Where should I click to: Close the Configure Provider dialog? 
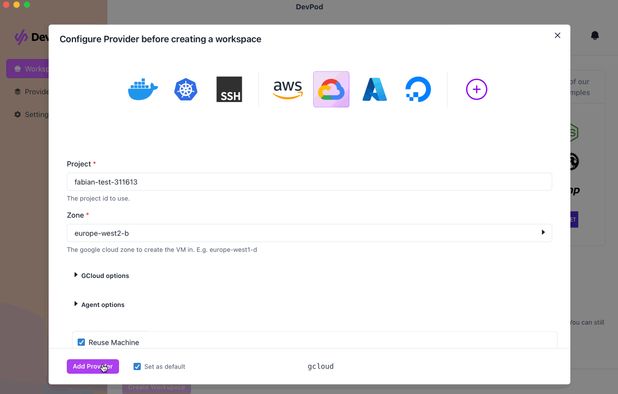tap(557, 35)
